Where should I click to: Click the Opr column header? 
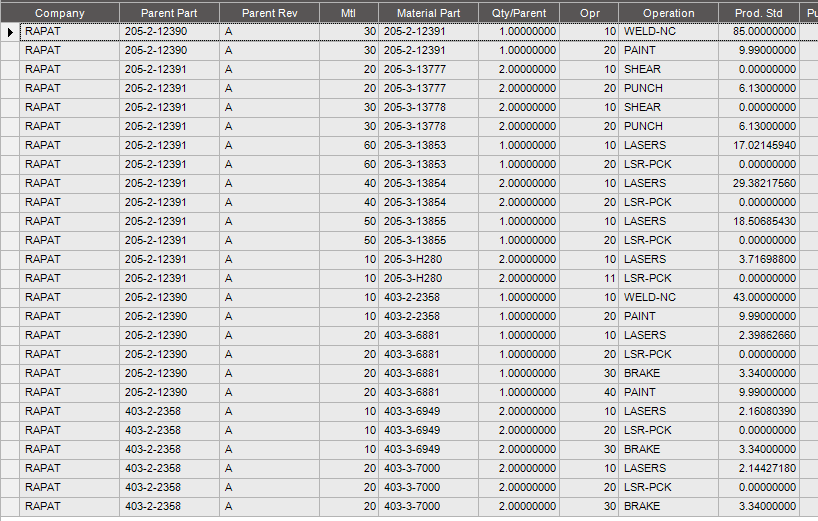[590, 13]
